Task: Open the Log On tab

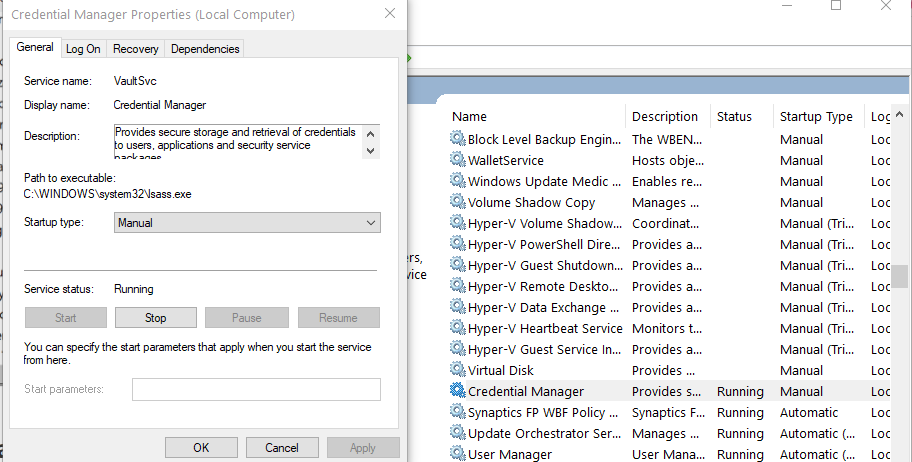Action: [x=83, y=49]
